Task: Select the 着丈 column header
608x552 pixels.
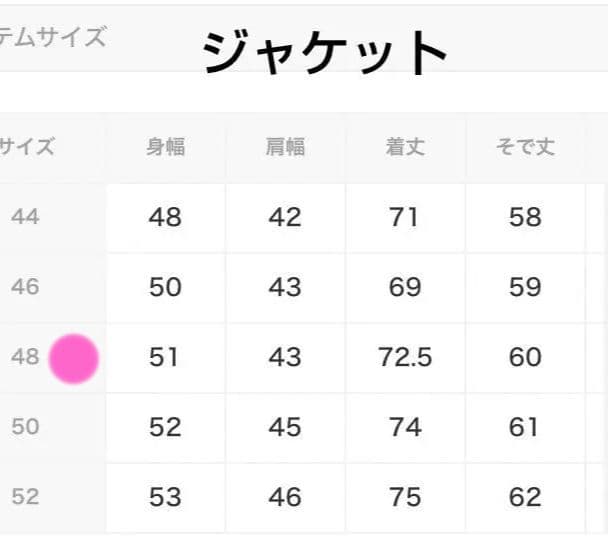Action: (x=405, y=148)
